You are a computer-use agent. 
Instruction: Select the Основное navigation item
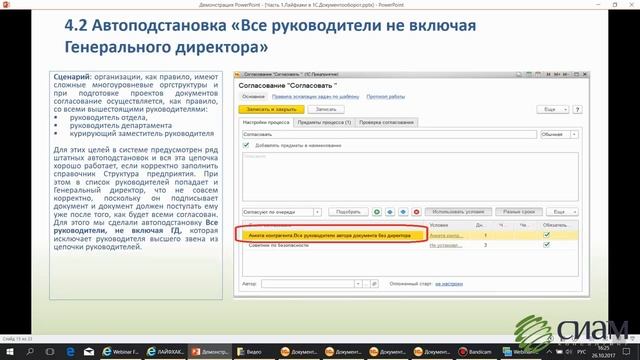click(253, 97)
